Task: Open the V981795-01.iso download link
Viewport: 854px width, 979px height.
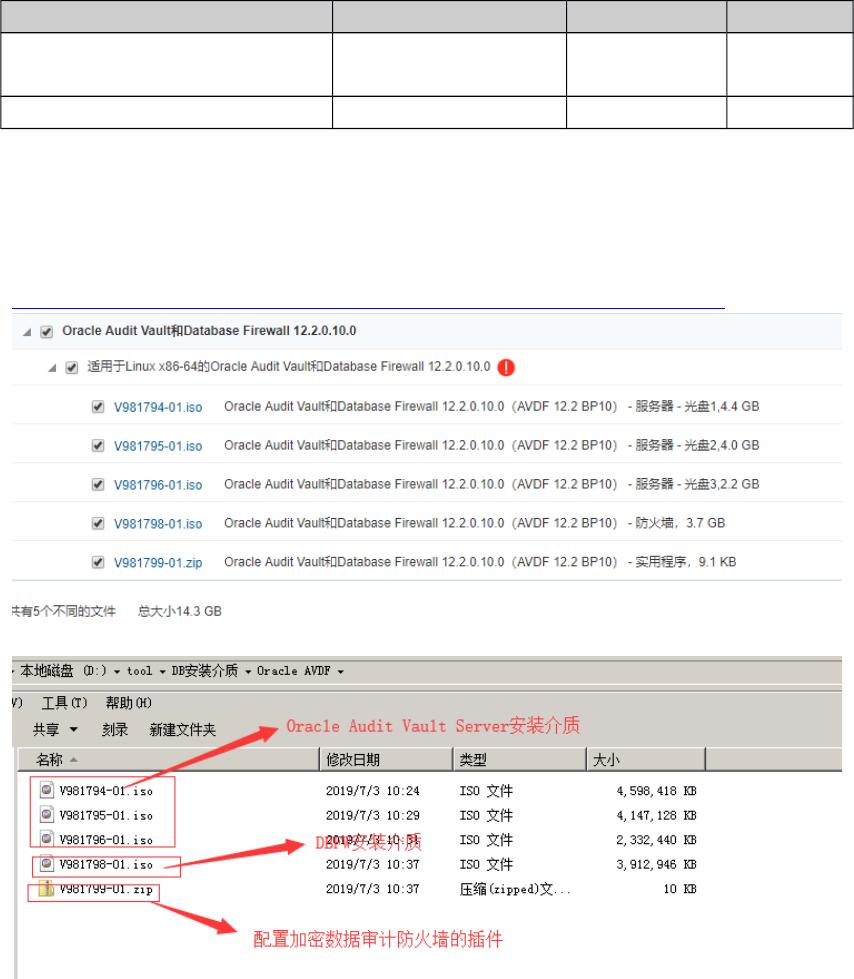Action: 156,446
